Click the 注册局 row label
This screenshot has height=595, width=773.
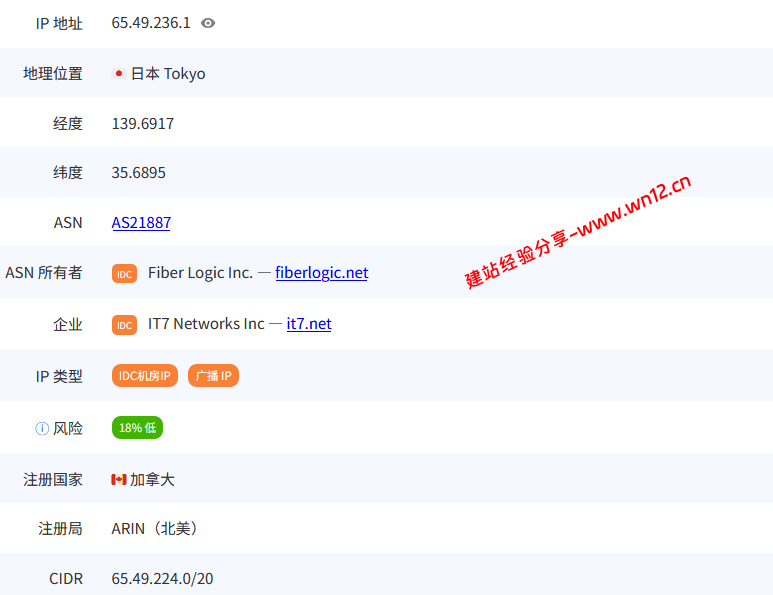(60, 528)
